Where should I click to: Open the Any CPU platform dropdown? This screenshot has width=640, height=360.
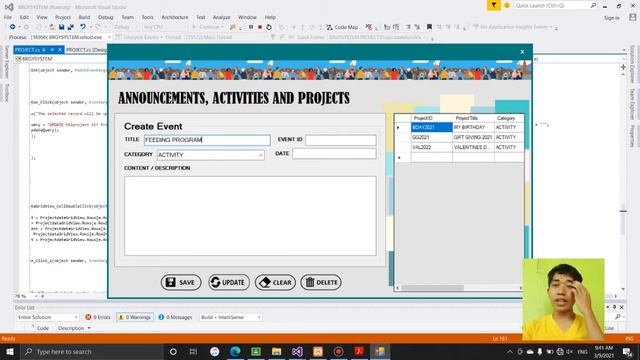click(x=164, y=27)
